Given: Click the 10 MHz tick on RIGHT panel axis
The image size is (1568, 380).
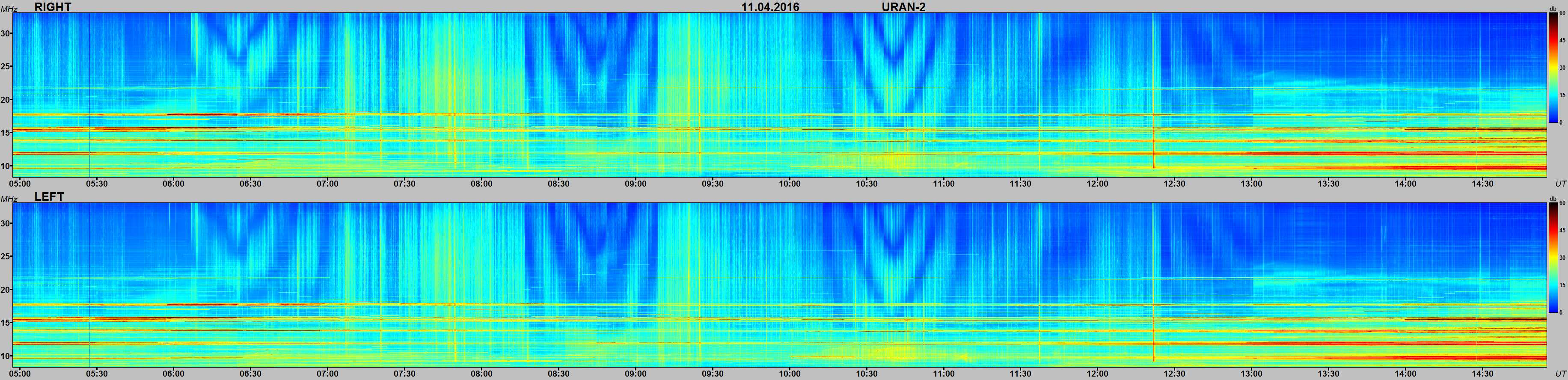Looking at the screenshot, I should 6,166.
